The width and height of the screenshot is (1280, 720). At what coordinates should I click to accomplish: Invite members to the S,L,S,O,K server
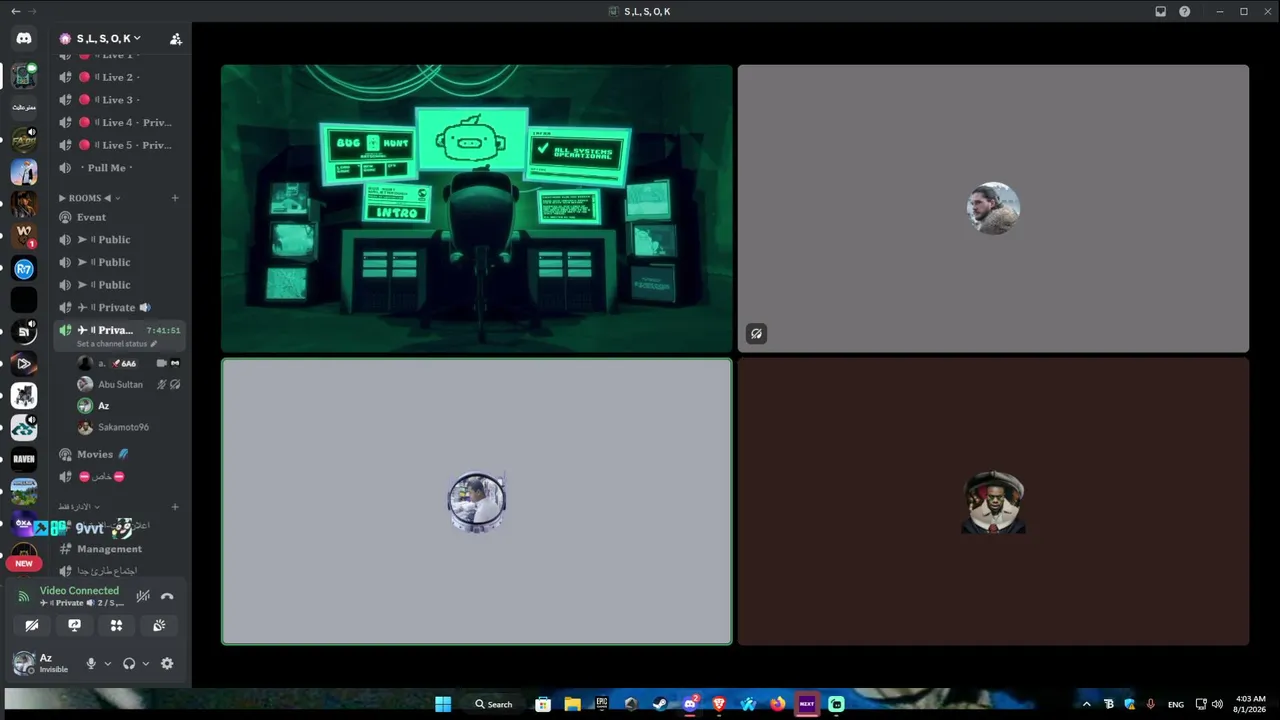(176, 39)
